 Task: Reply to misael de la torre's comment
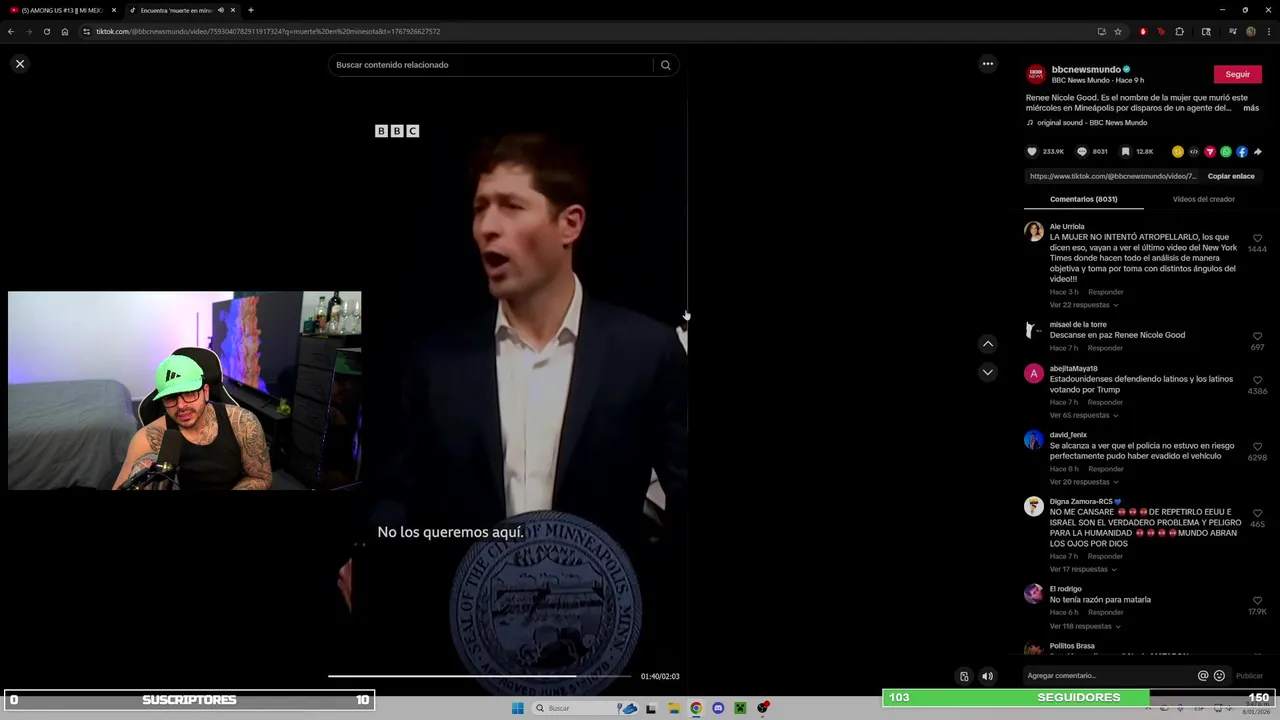pyautogui.click(x=1105, y=348)
